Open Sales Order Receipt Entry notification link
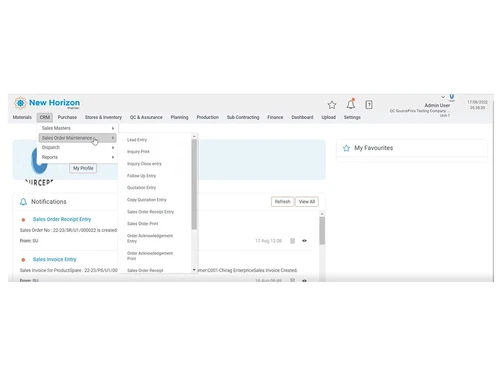The width and height of the screenshot is (500, 375). pyautogui.click(x=62, y=219)
